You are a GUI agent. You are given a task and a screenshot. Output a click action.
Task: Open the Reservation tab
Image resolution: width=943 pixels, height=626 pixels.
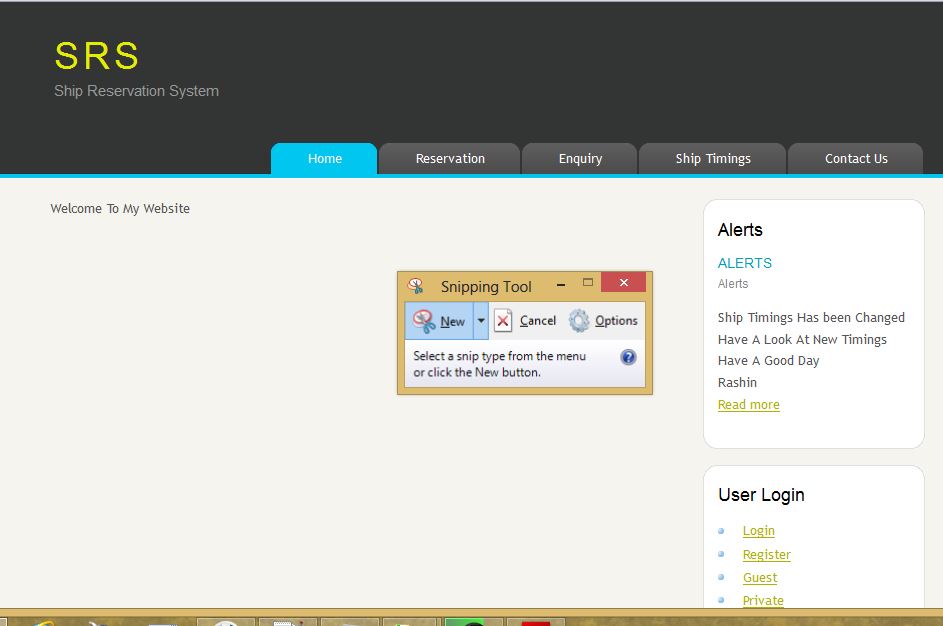[450, 159]
